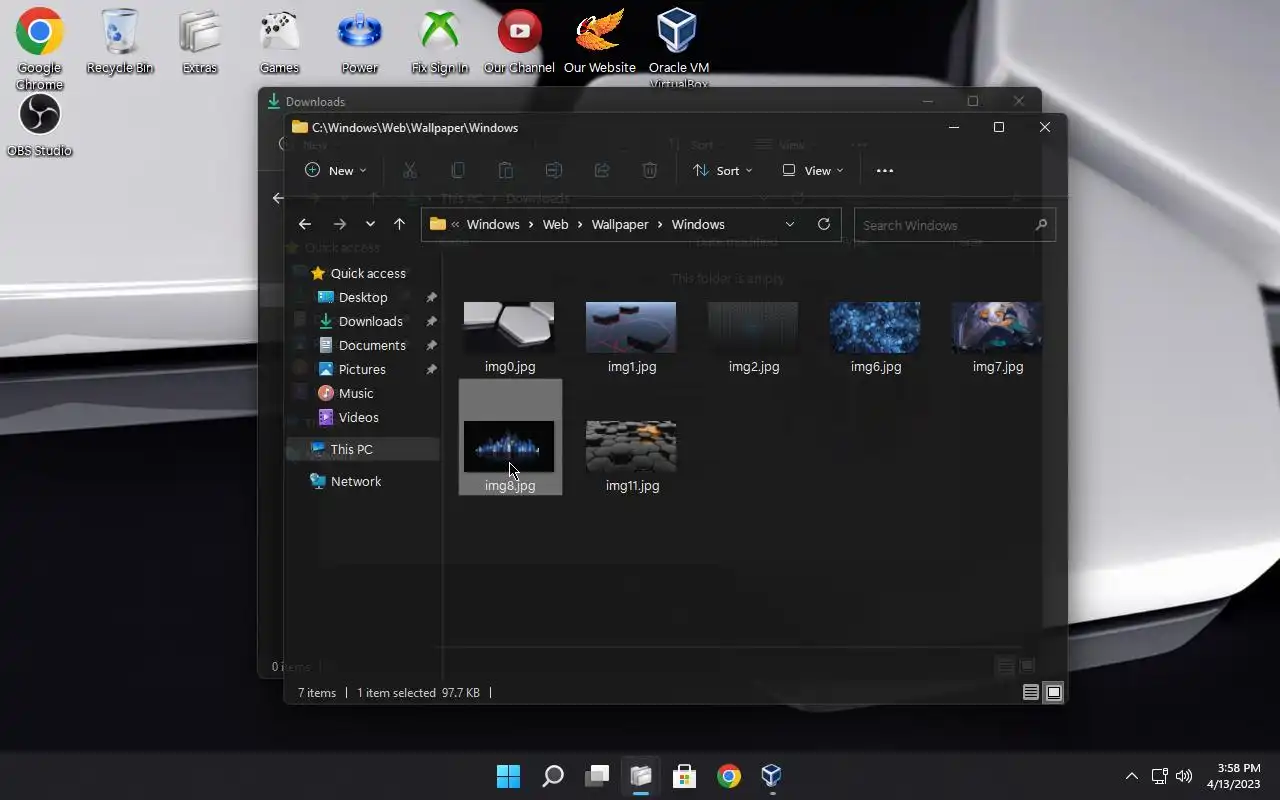Switch to large icons view in status bar
This screenshot has width=1280, height=800.
coord(1054,692)
